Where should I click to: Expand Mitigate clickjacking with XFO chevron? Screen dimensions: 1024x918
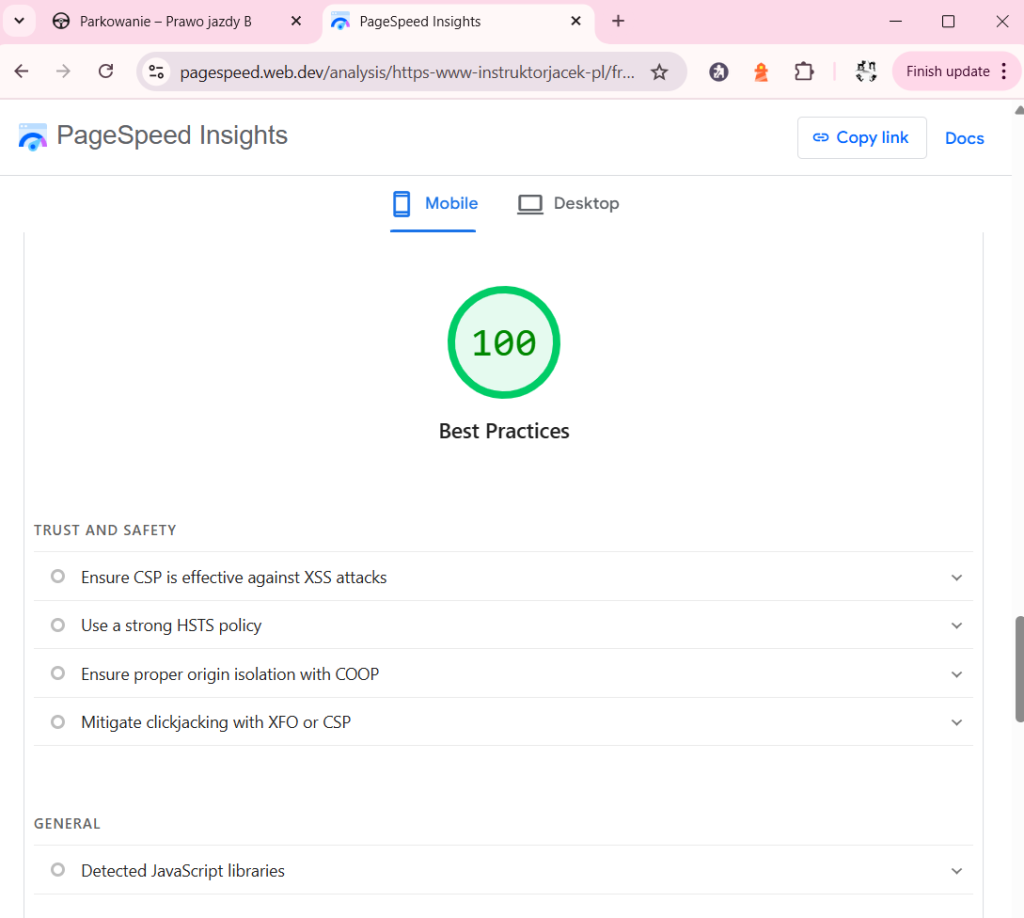956,722
